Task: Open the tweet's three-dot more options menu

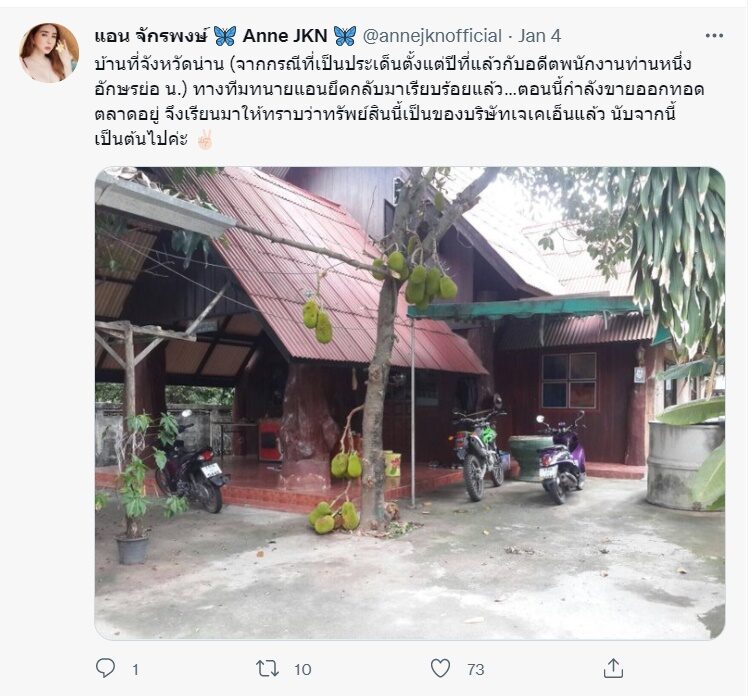Action: [x=714, y=35]
